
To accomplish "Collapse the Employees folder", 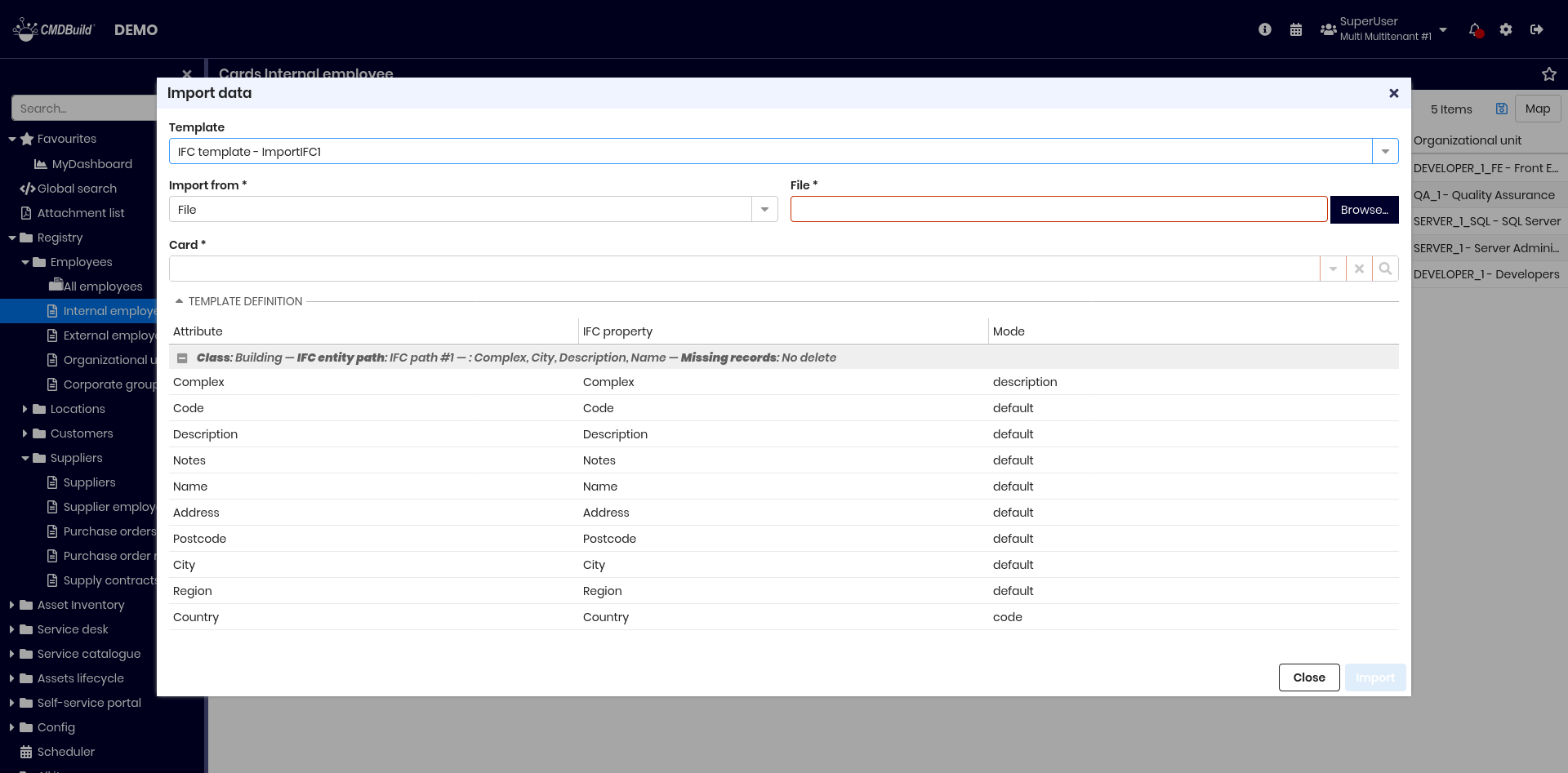I will [25, 262].
